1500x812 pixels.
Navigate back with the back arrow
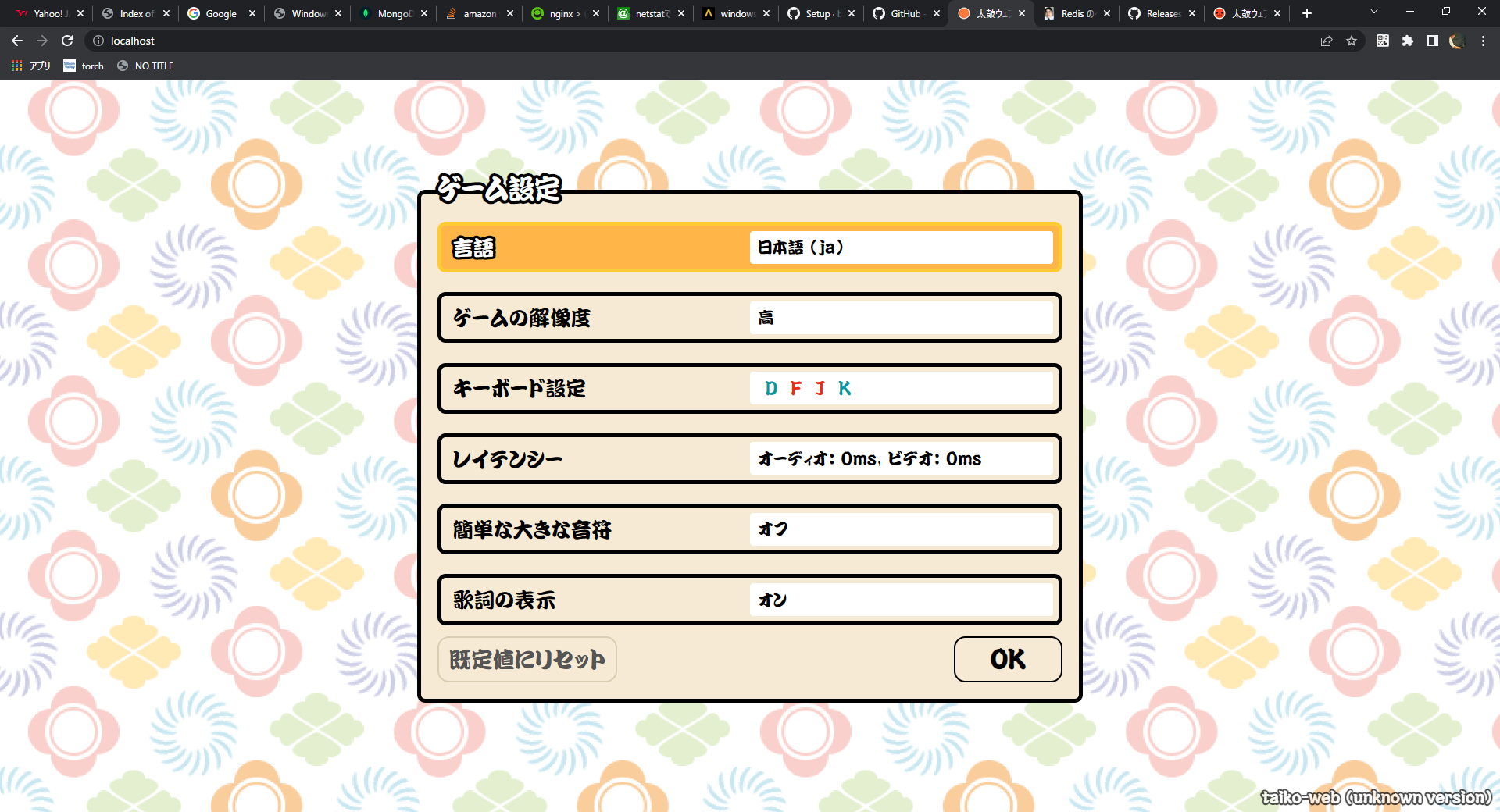click(x=17, y=41)
